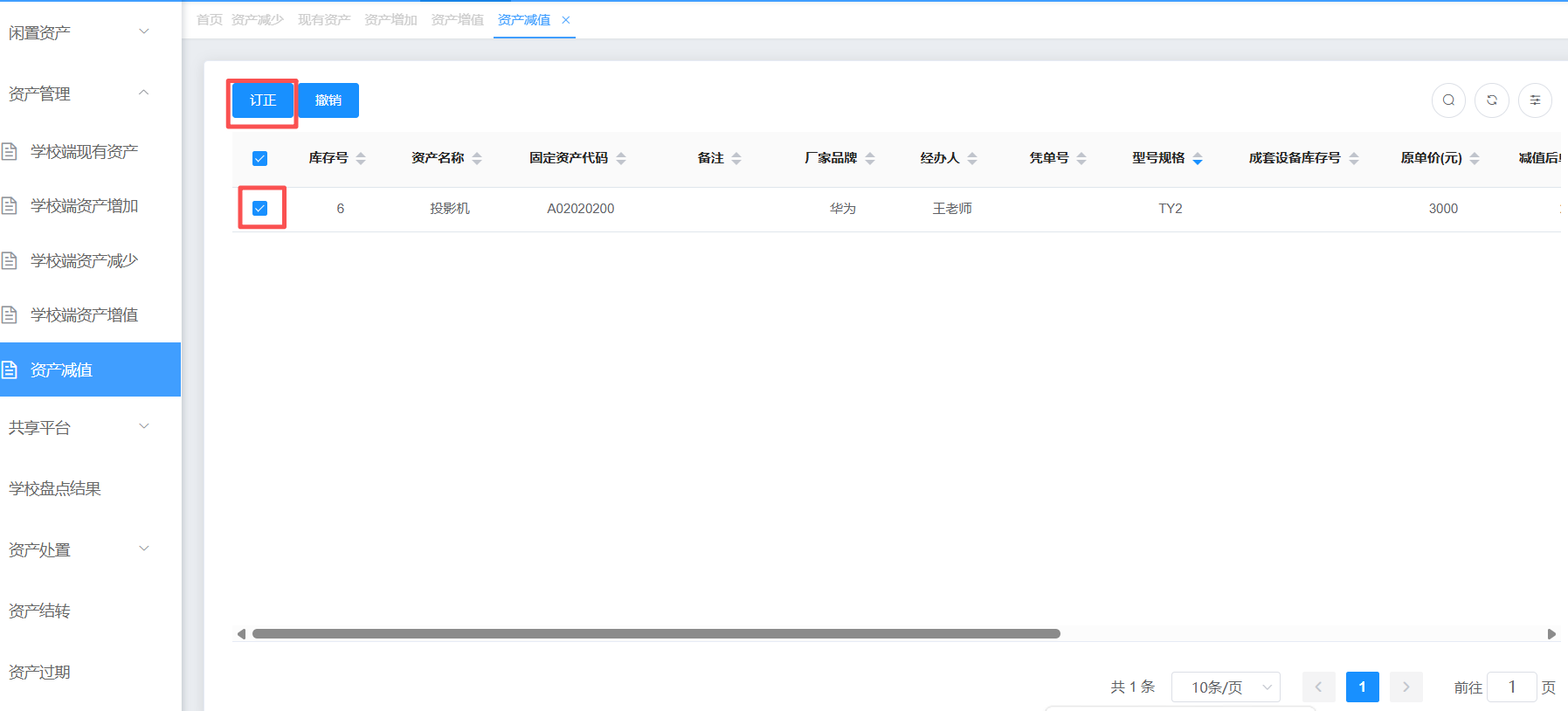Click the page number jump input
The image size is (1568, 711).
pos(1511,687)
